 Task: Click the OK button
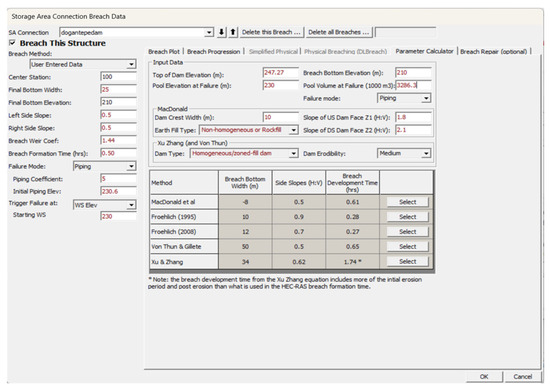pos(484,377)
